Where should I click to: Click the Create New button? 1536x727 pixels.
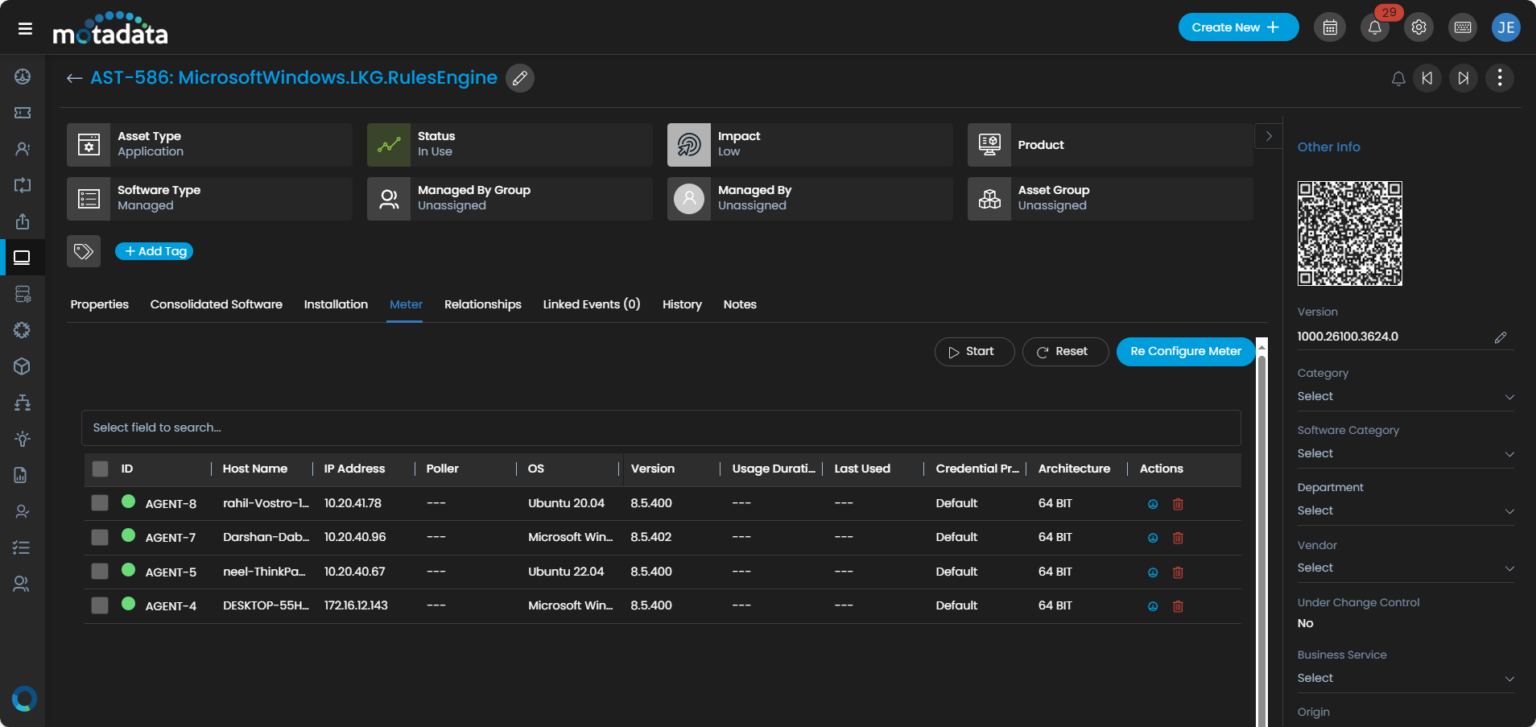(1238, 27)
